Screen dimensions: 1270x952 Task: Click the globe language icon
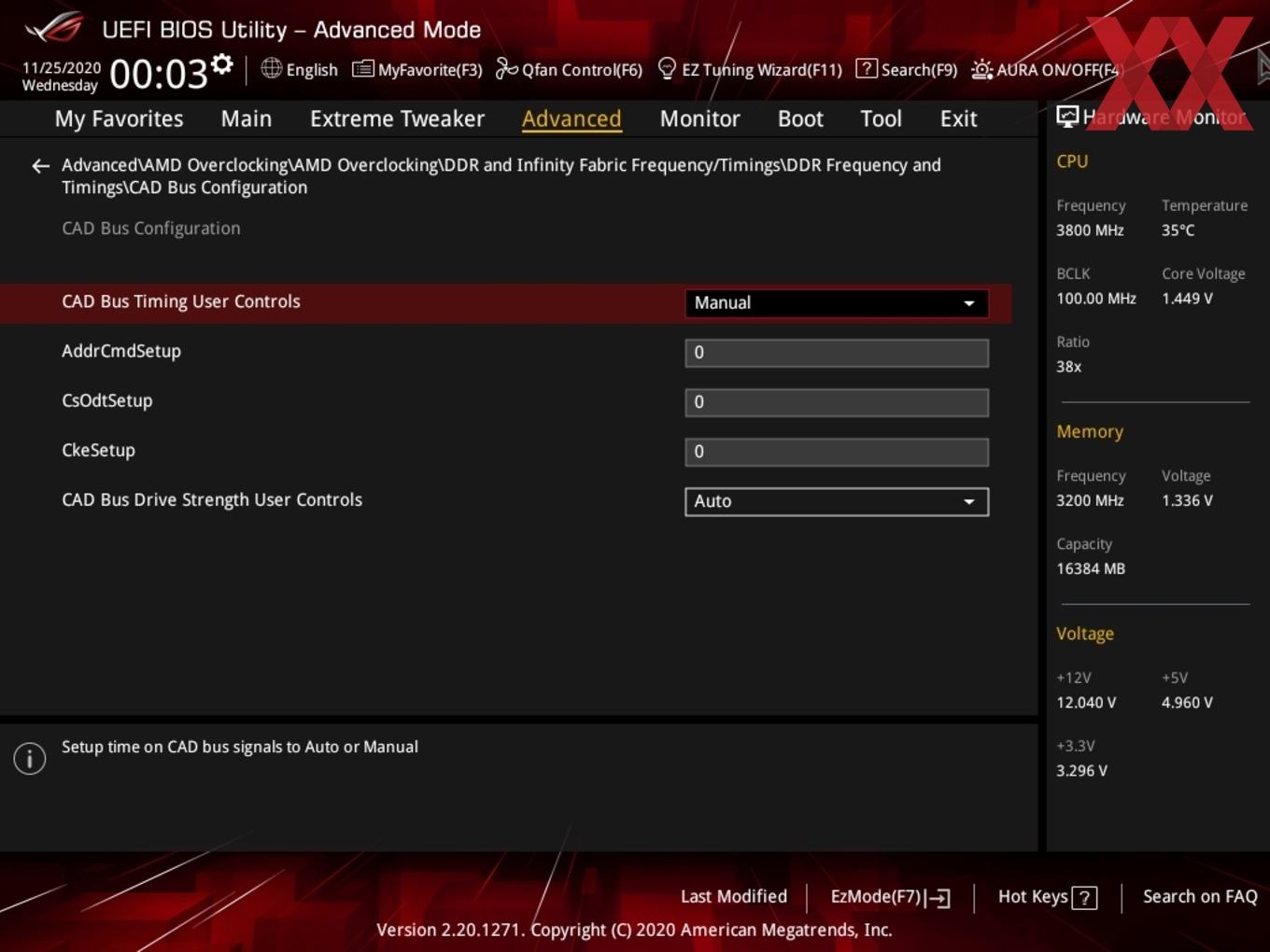coord(271,68)
